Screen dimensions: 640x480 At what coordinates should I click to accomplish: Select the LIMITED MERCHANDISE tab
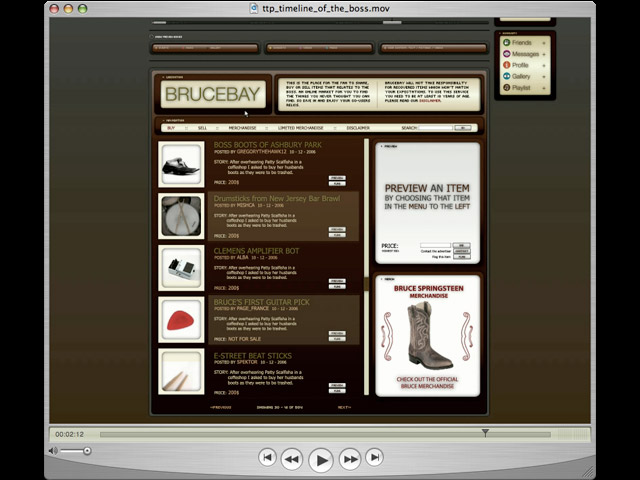point(300,128)
